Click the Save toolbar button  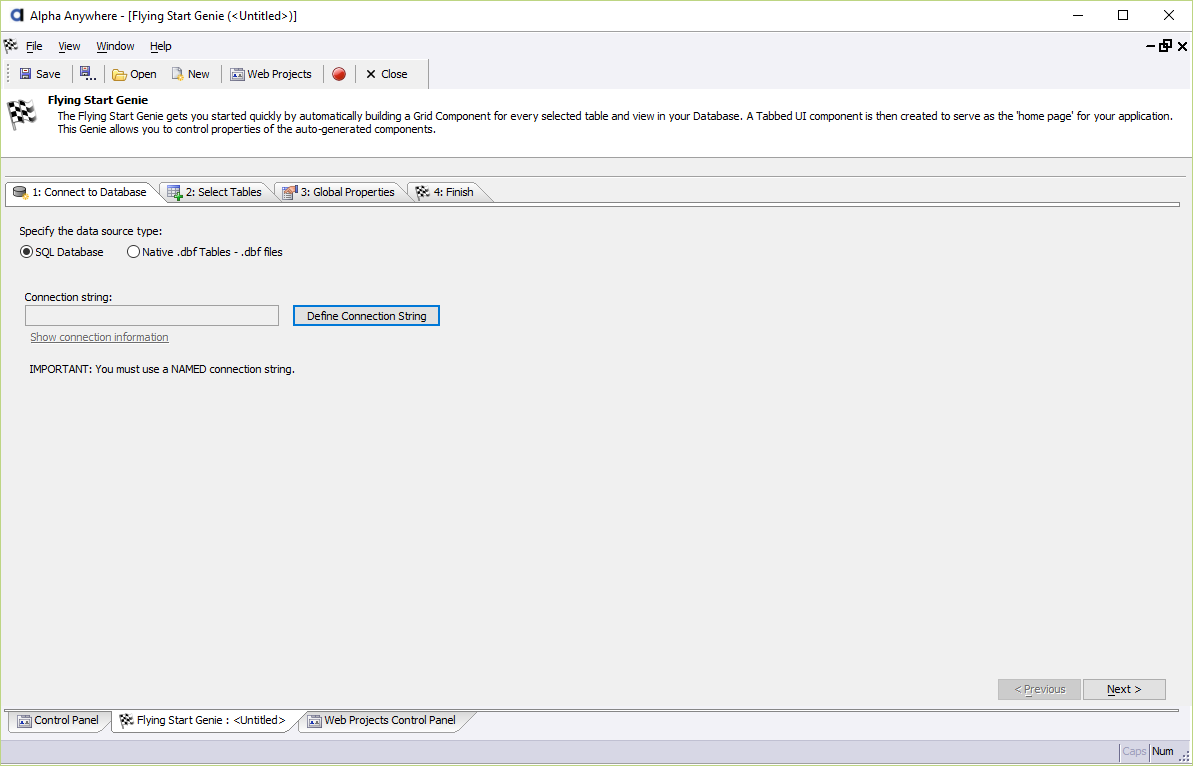[x=40, y=74]
